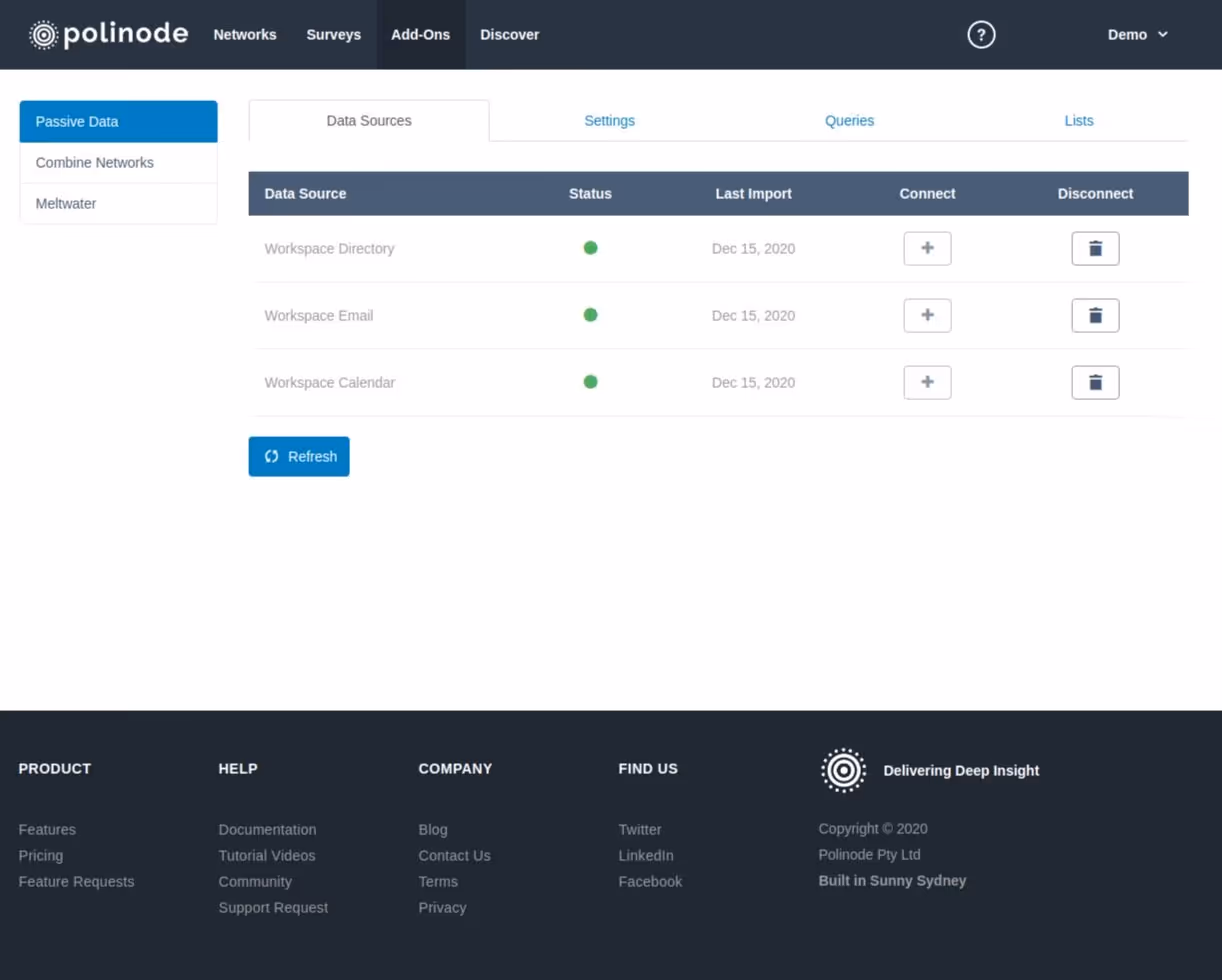The image size is (1222, 980).
Task: Click Workspace Email's Dec 15, 2020 date
Action: click(x=753, y=316)
